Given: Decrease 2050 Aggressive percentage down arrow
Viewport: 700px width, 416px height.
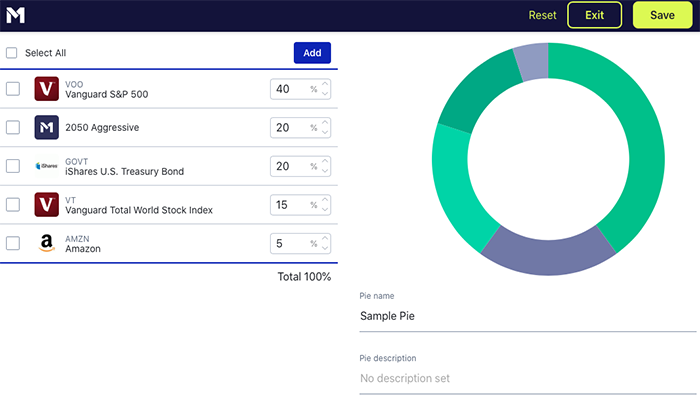Looking at the screenshot, I should tap(325, 132).
